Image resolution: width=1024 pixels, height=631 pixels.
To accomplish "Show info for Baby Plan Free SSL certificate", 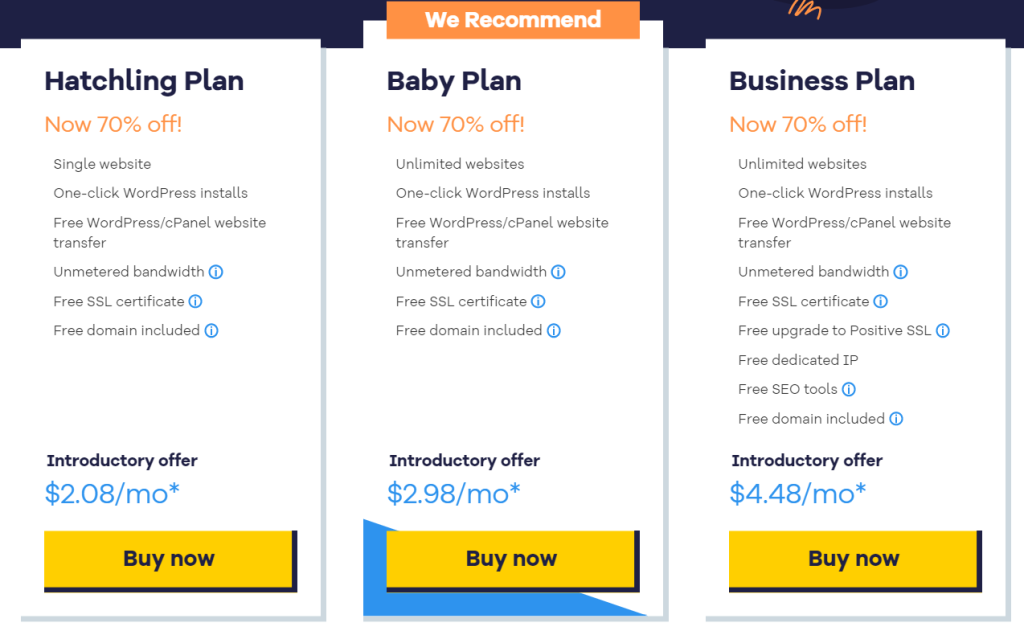I will coord(538,301).
